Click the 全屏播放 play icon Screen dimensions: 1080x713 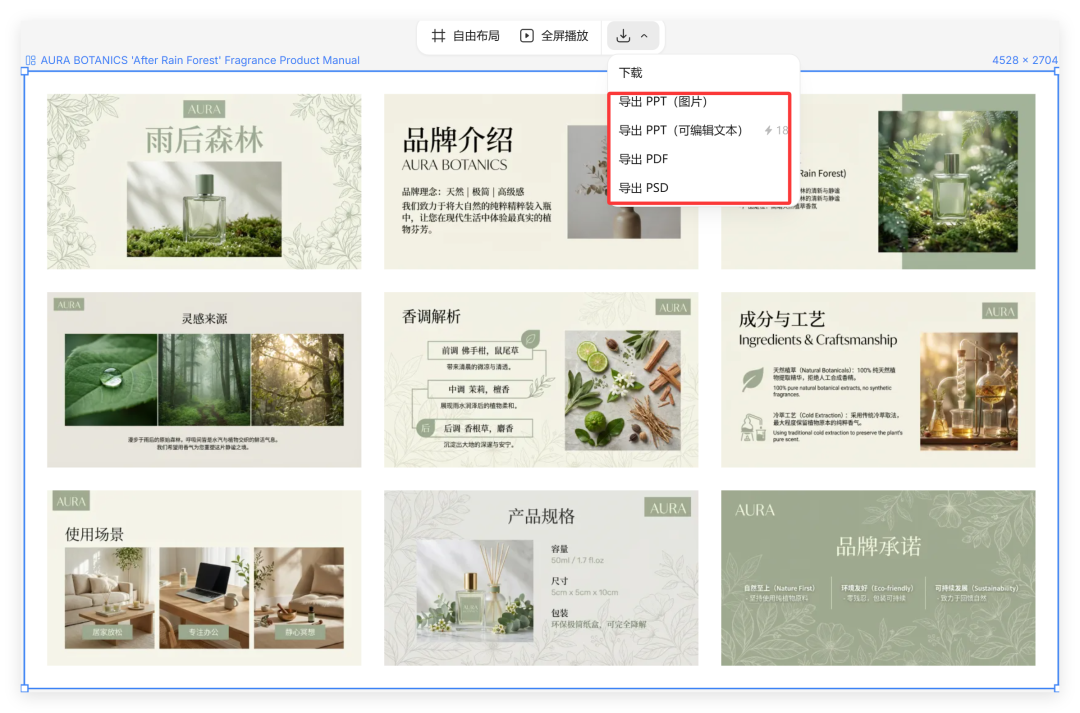click(x=526, y=35)
